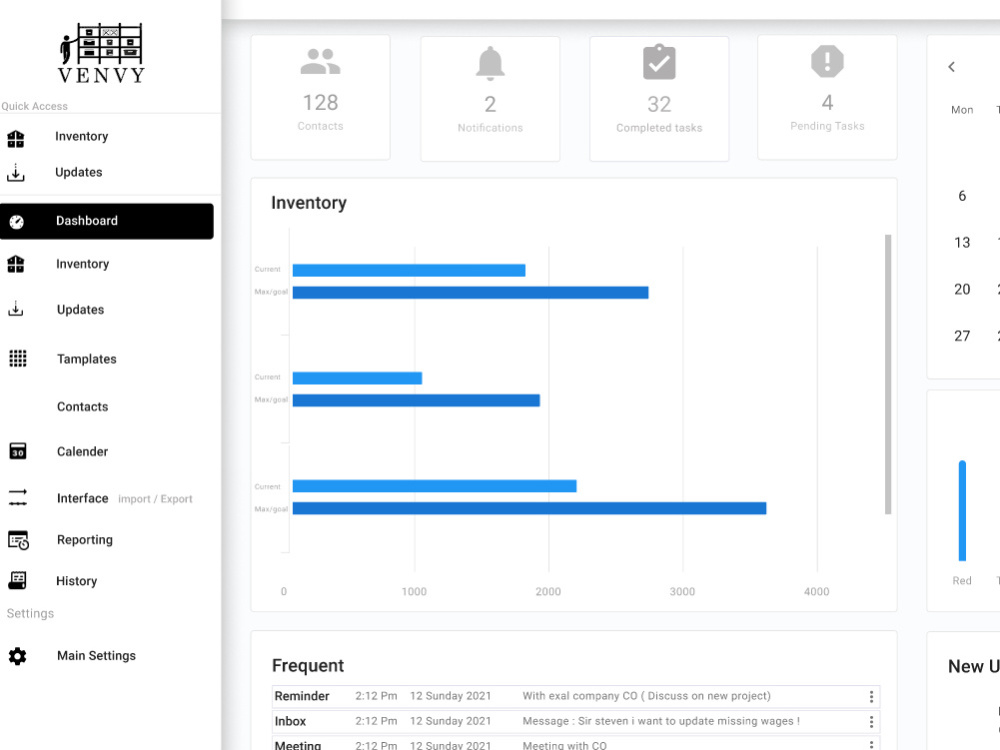Select calendar date 20
1000x750 pixels.
[962, 290]
